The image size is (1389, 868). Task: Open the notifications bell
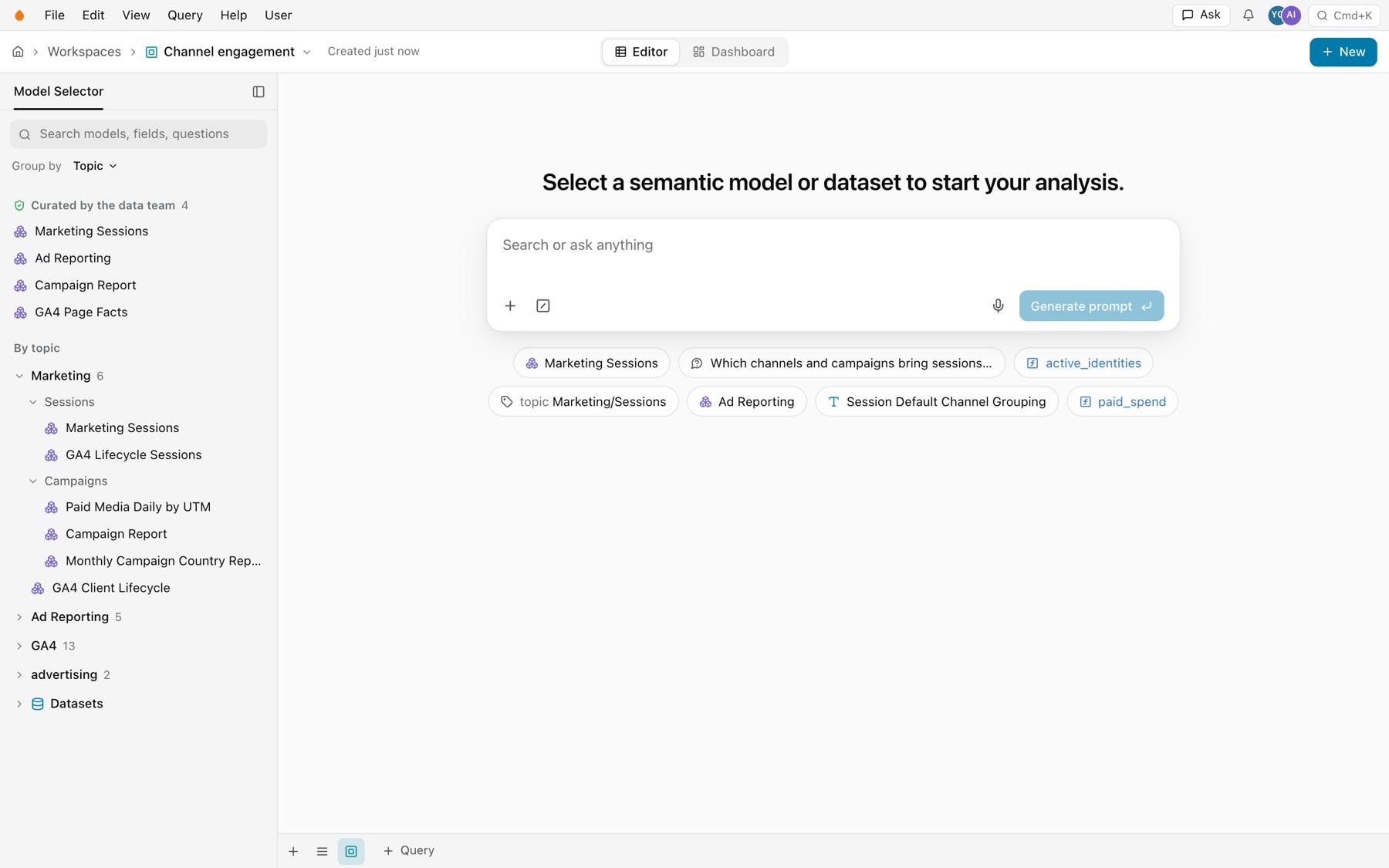click(1248, 15)
